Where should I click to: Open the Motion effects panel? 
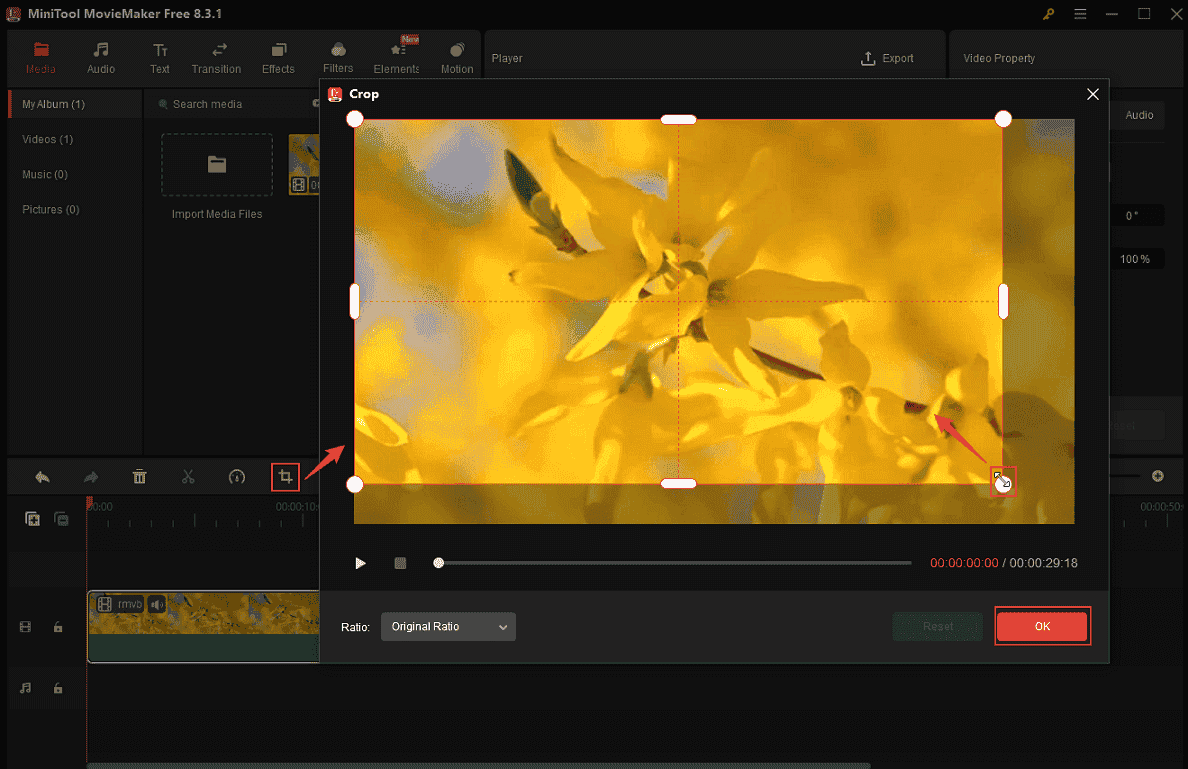click(x=456, y=57)
